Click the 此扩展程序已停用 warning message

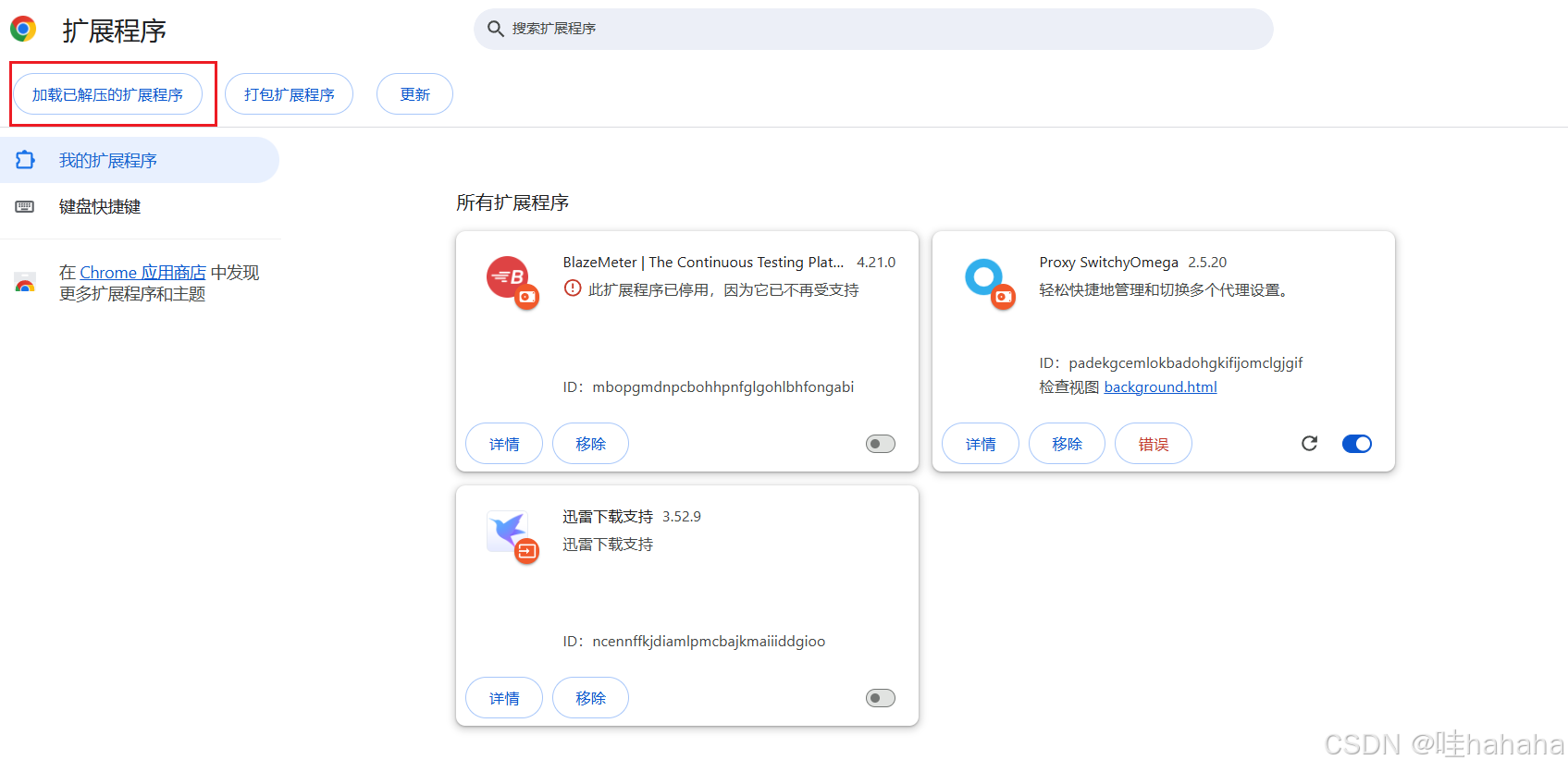click(x=723, y=290)
